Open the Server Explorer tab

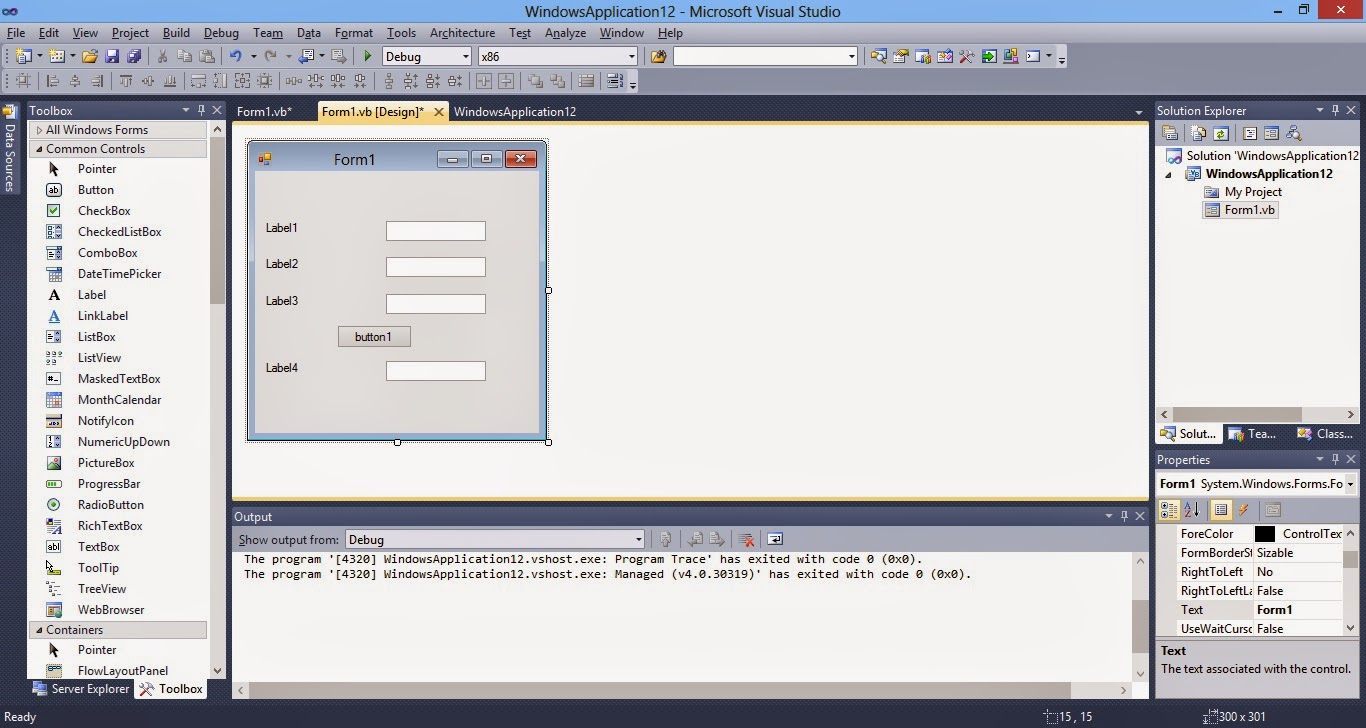pyautogui.click(x=82, y=689)
